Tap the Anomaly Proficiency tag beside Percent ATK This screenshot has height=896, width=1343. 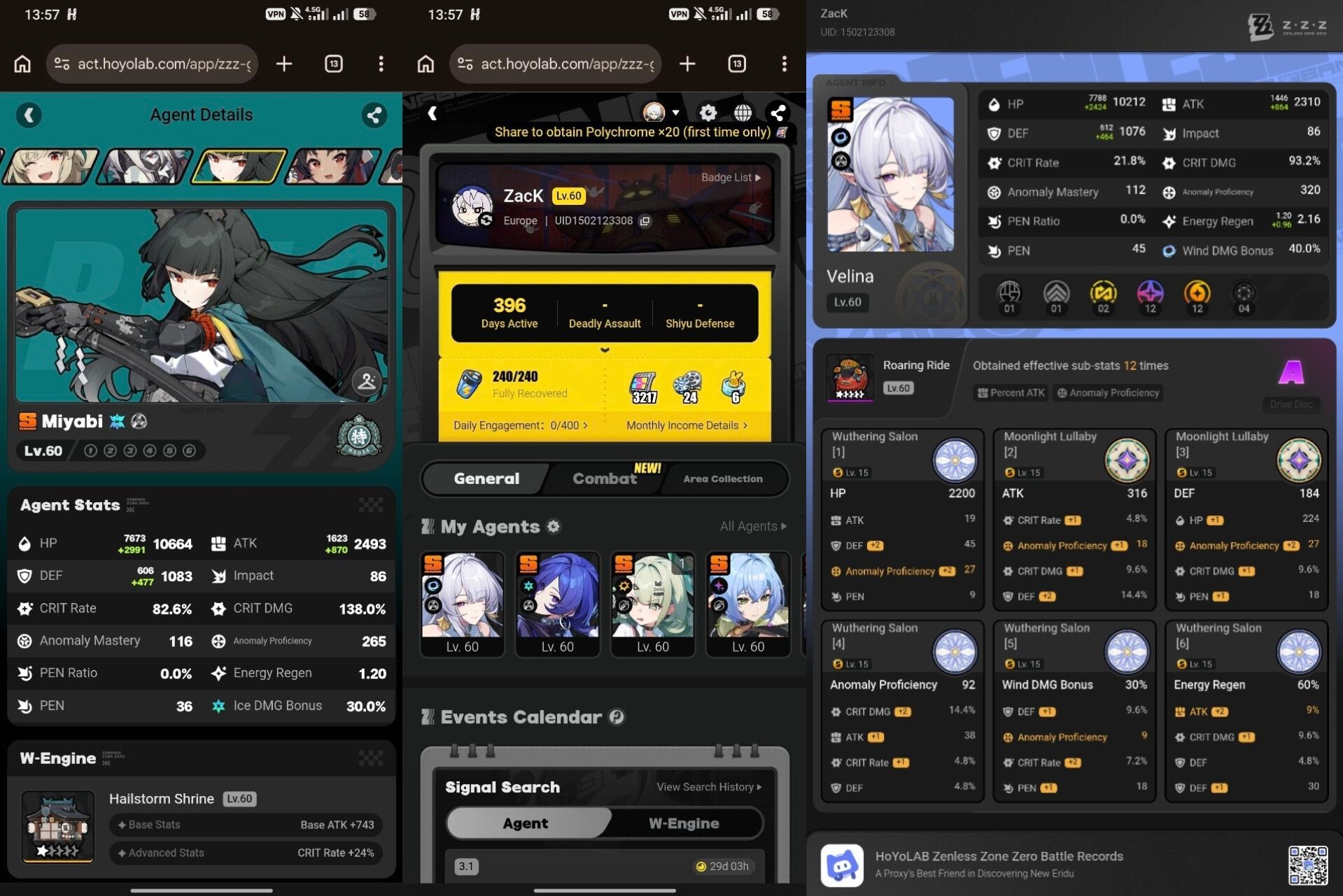coord(1108,393)
